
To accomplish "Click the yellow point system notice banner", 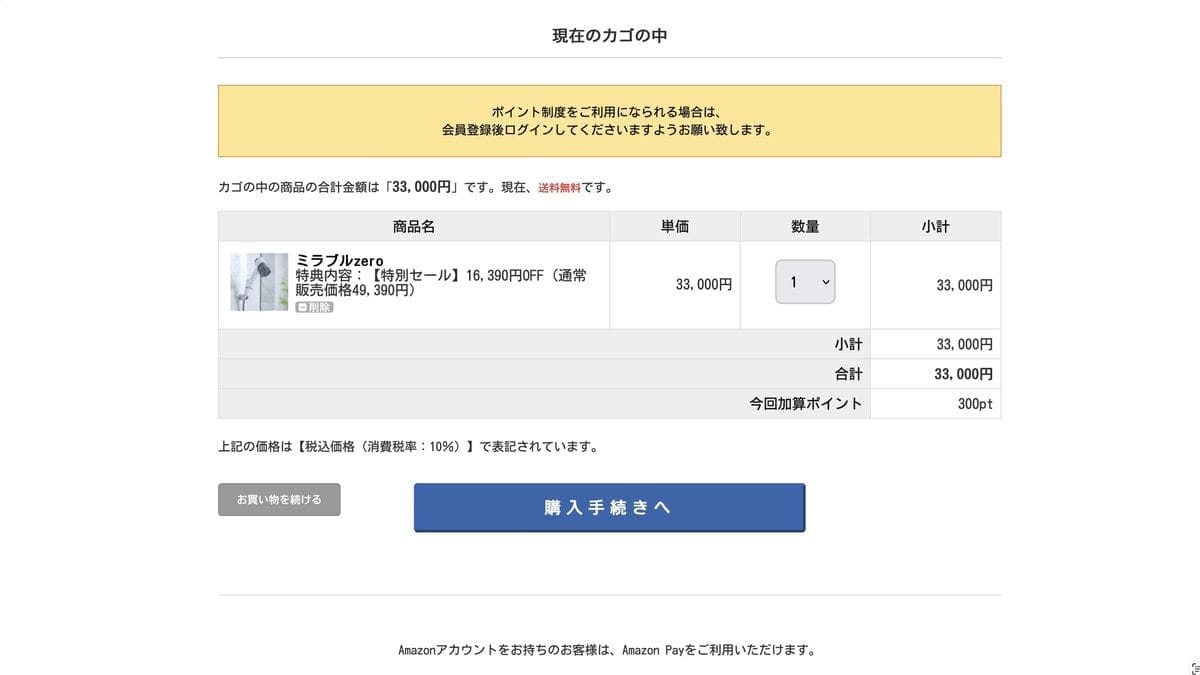I will pos(609,121).
